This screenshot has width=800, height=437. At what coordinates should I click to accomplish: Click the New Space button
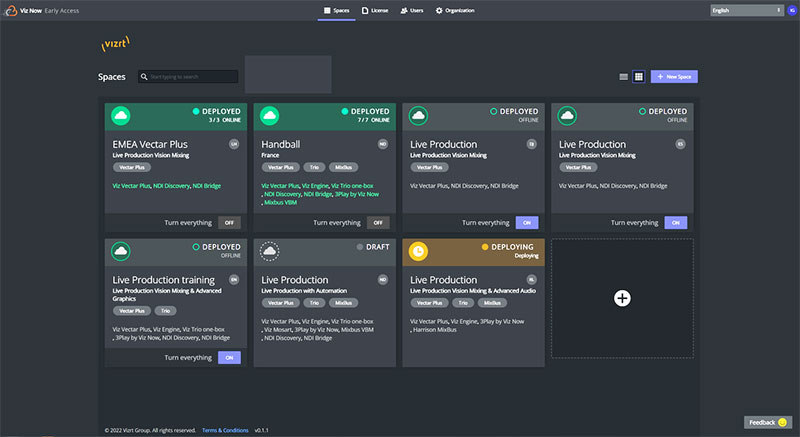pyautogui.click(x=674, y=76)
